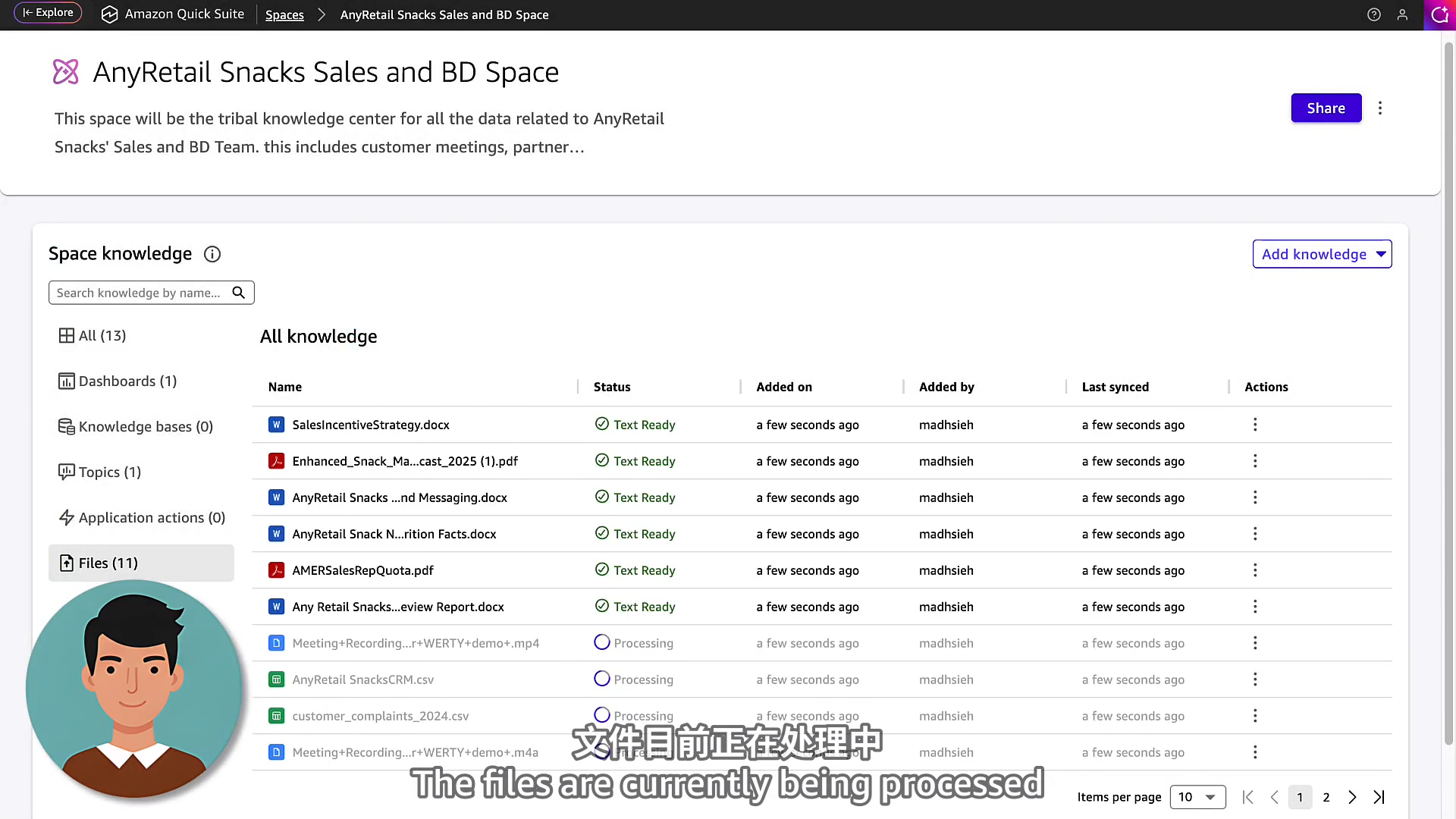Image resolution: width=1456 pixels, height=819 pixels.
Task: Open Enhanced_Snack_Ma...cast_2025 (1).pdf file name
Action: pyautogui.click(x=405, y=461)
